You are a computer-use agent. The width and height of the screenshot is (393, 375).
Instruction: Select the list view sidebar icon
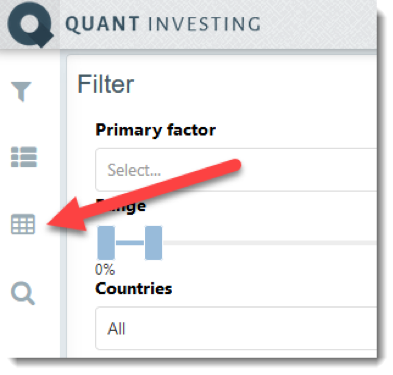click(24, 157)
